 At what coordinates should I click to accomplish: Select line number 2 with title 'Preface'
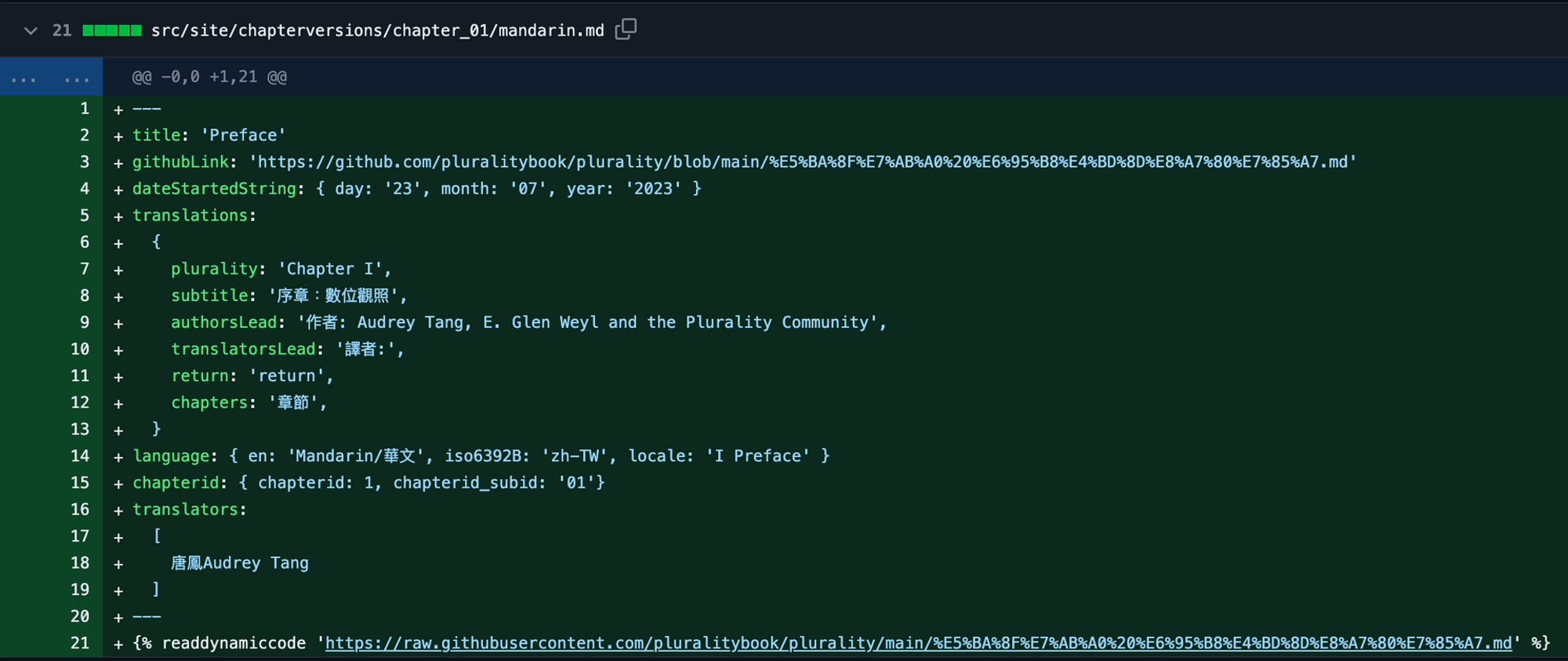[x=85, y=136]
